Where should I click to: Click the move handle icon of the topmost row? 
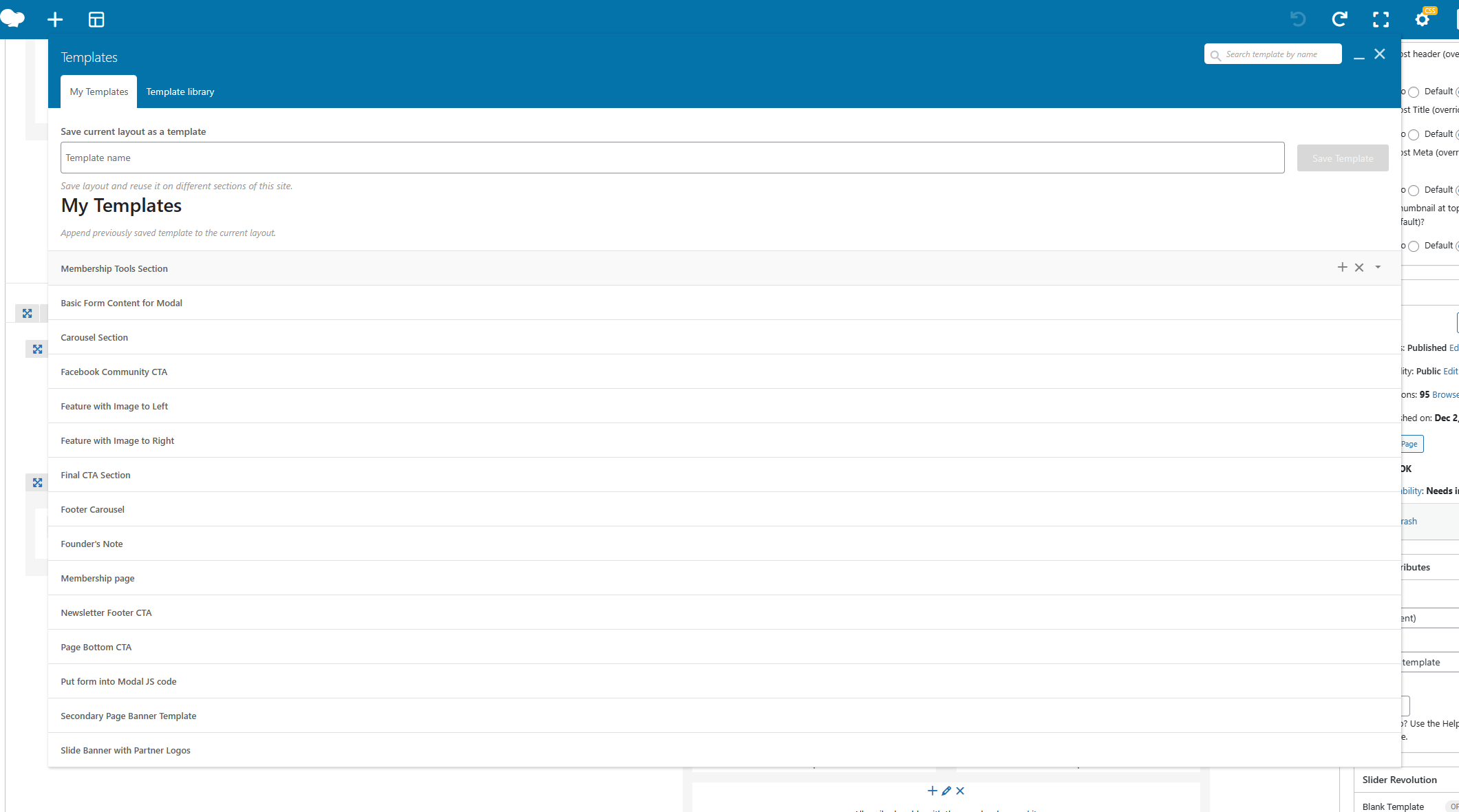point(27,313)
